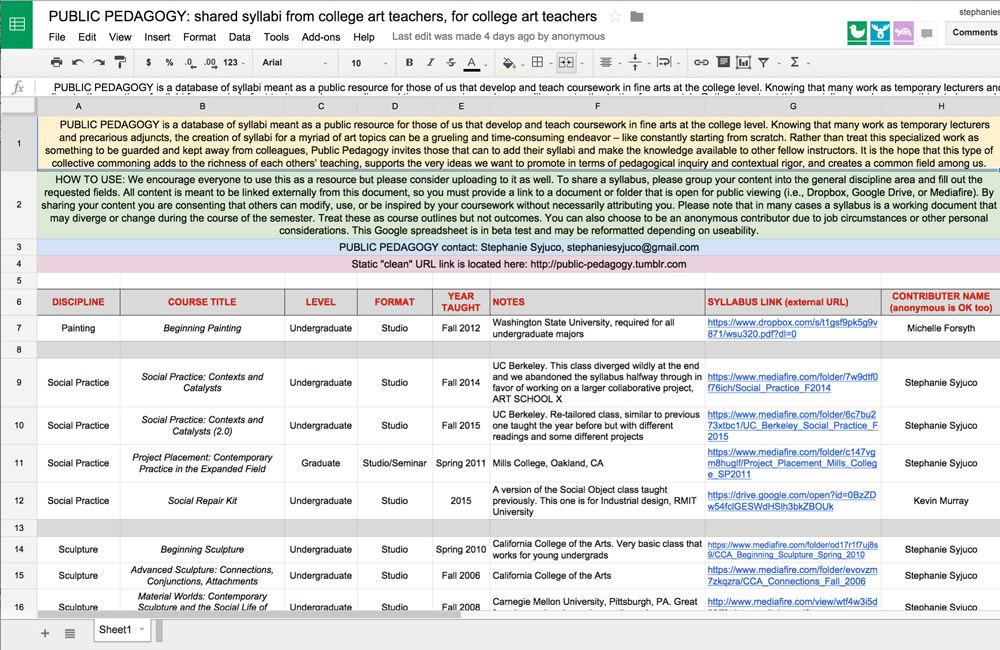Open the View menu
The height and width of the screenshot is (650, 1000).
coord(120,37)
